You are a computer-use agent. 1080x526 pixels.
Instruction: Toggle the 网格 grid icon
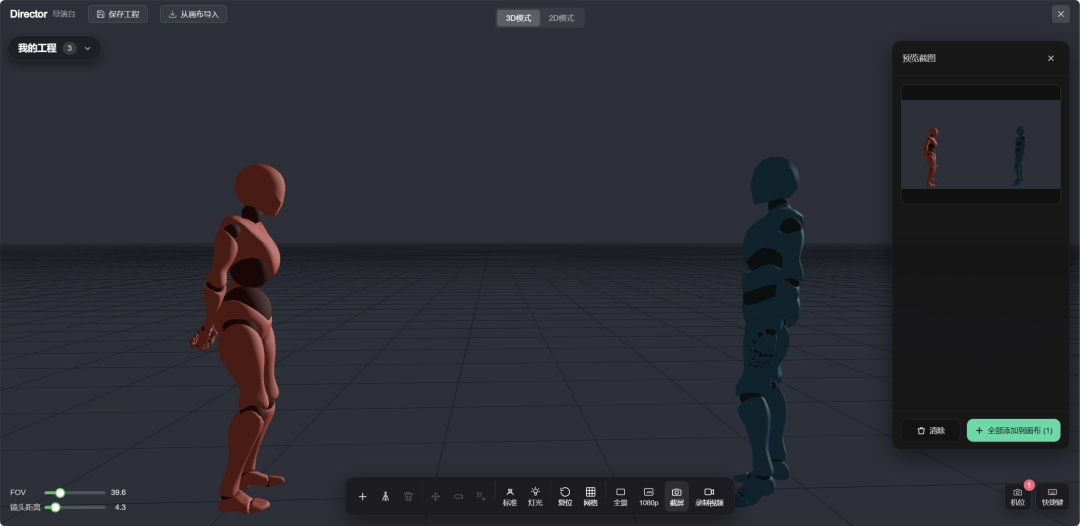click(590, 496)
